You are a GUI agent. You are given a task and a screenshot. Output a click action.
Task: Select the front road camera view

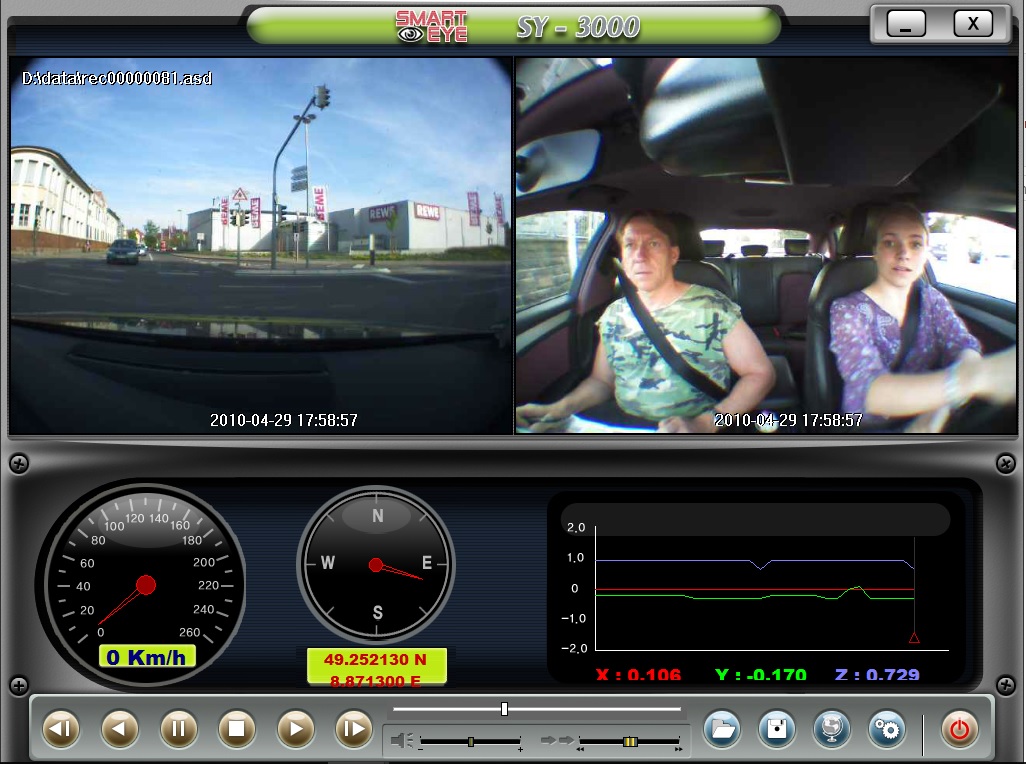click(260, 245)
